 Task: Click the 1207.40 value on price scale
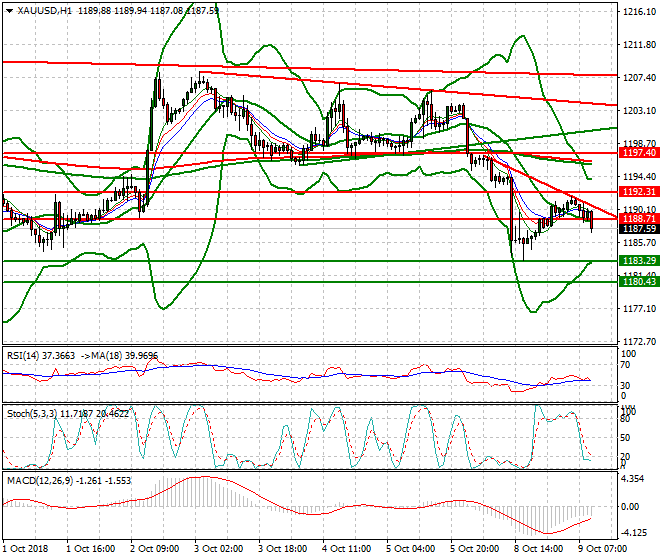638,77
